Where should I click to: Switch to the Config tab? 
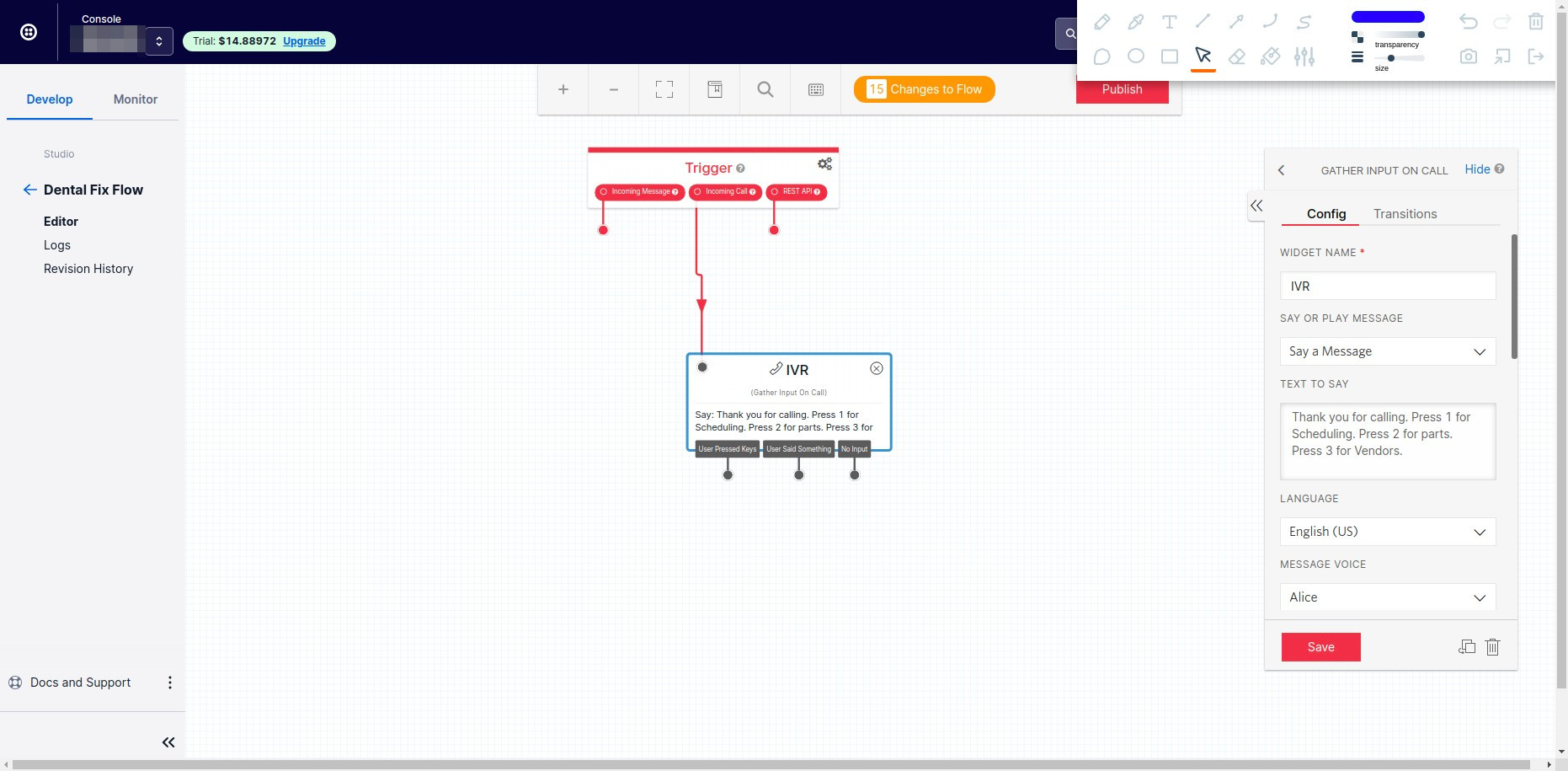click(x=1326, y=214)
